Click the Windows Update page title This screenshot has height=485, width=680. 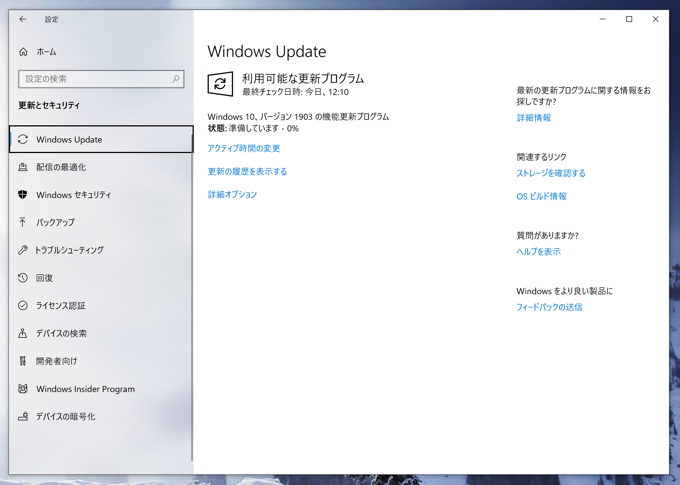[267, 52]
